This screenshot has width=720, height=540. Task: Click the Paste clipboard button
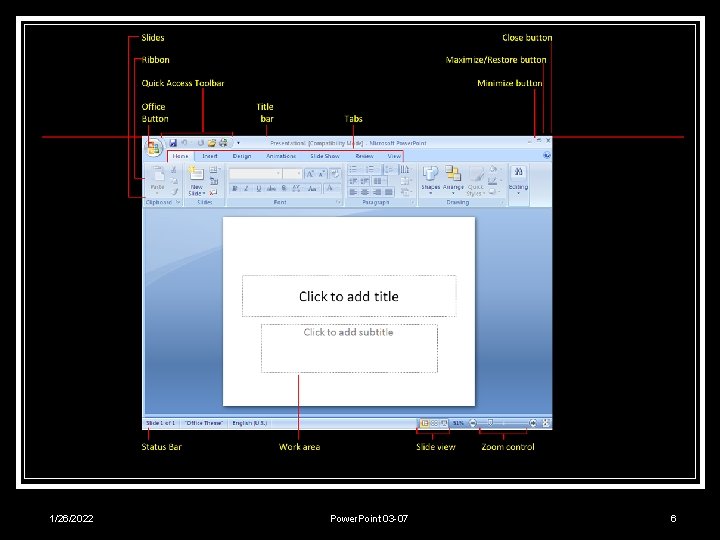pos(158,180)
